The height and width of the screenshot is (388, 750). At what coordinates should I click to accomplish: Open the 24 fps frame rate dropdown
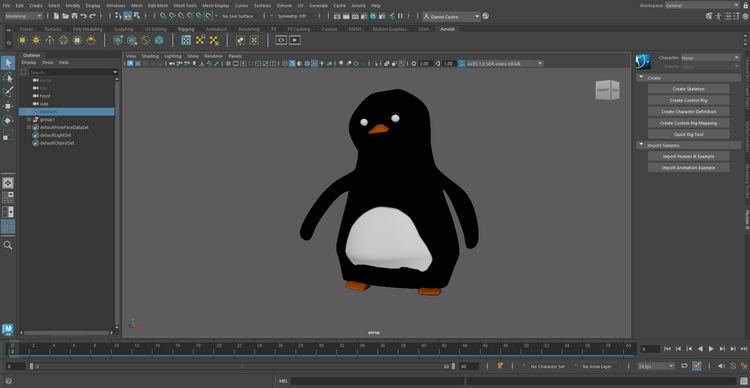coord(656,366)
